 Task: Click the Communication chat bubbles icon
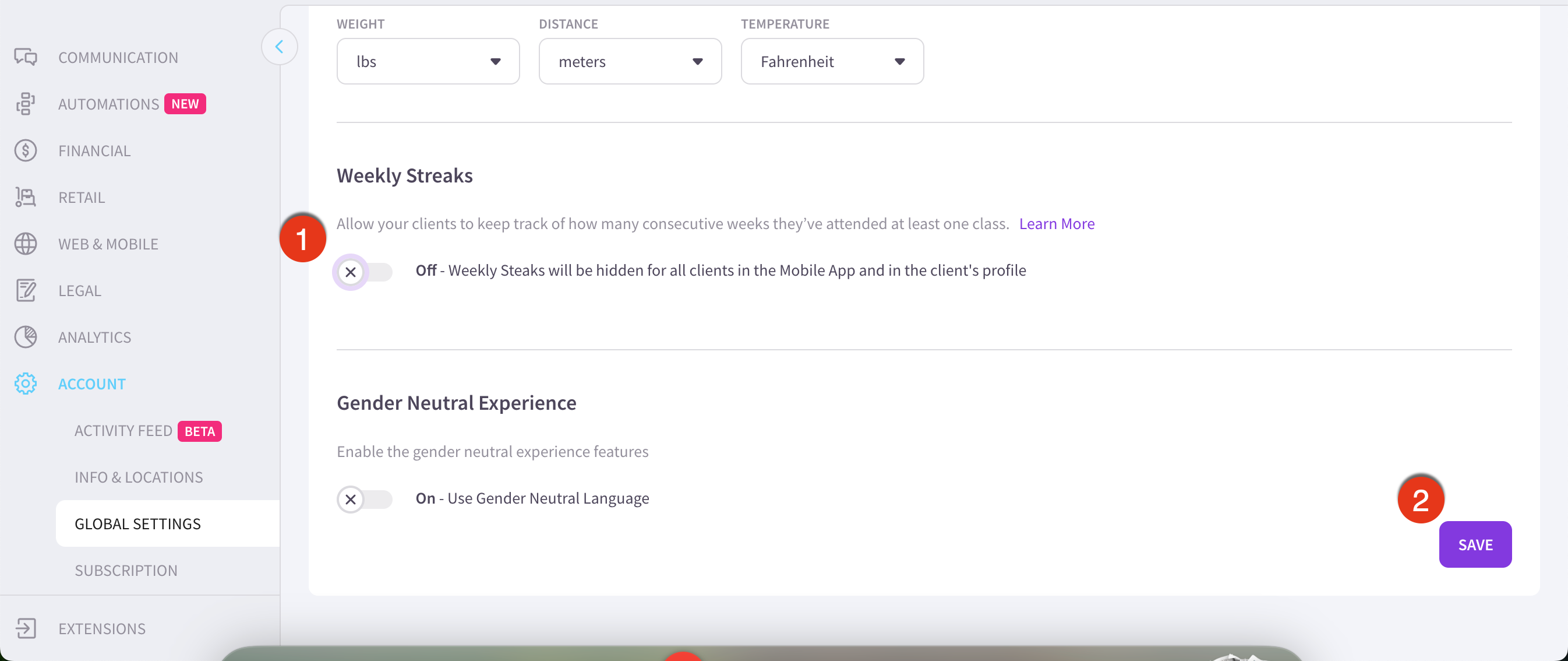[x=26, y=57]
